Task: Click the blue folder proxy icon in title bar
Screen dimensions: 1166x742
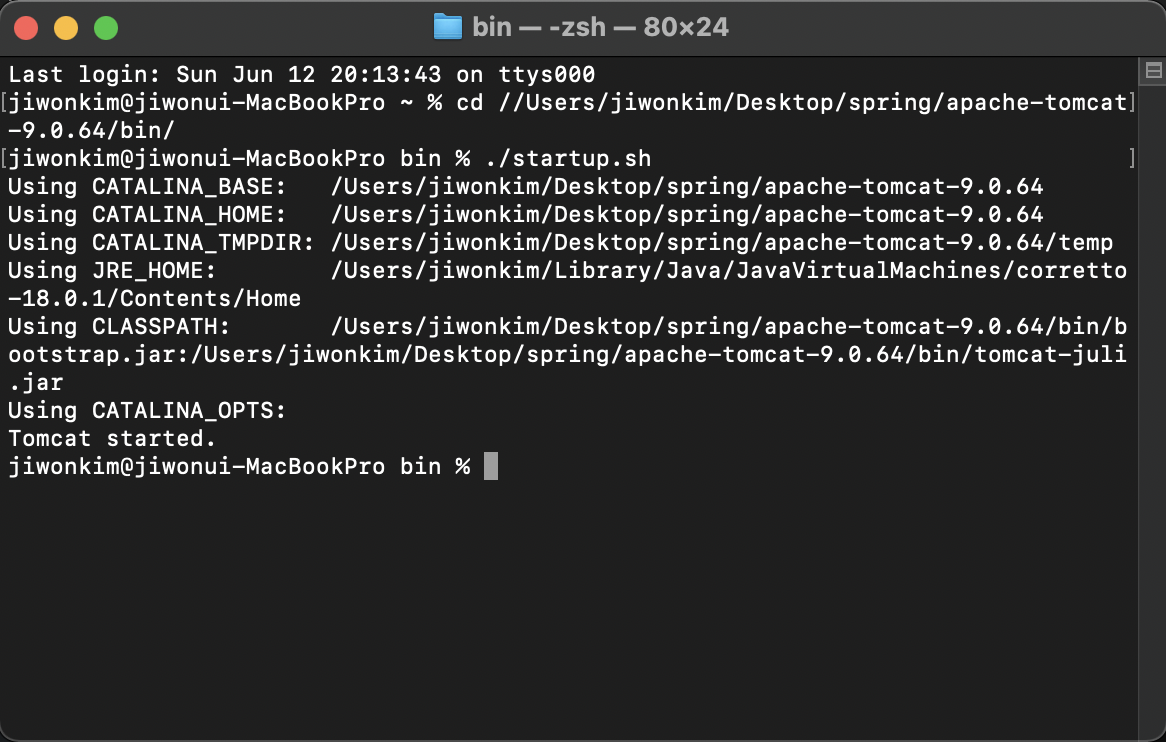Action: point(448,27)
